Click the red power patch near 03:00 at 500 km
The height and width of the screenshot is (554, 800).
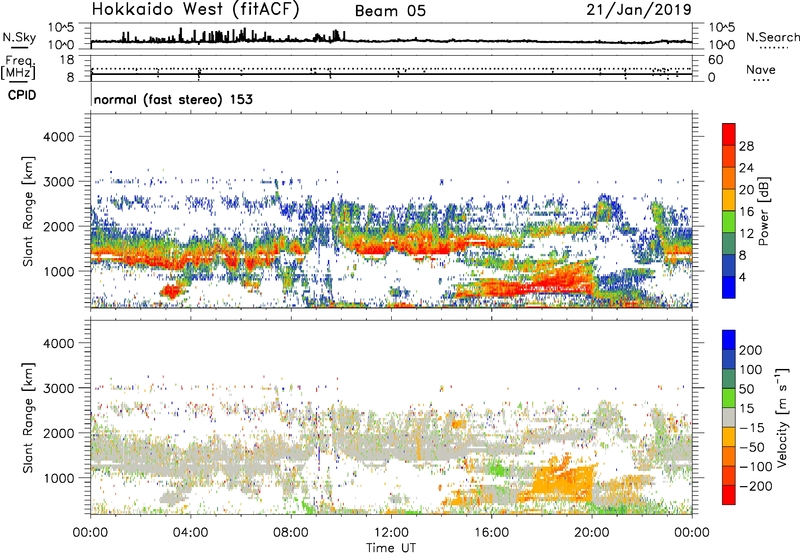171,292
